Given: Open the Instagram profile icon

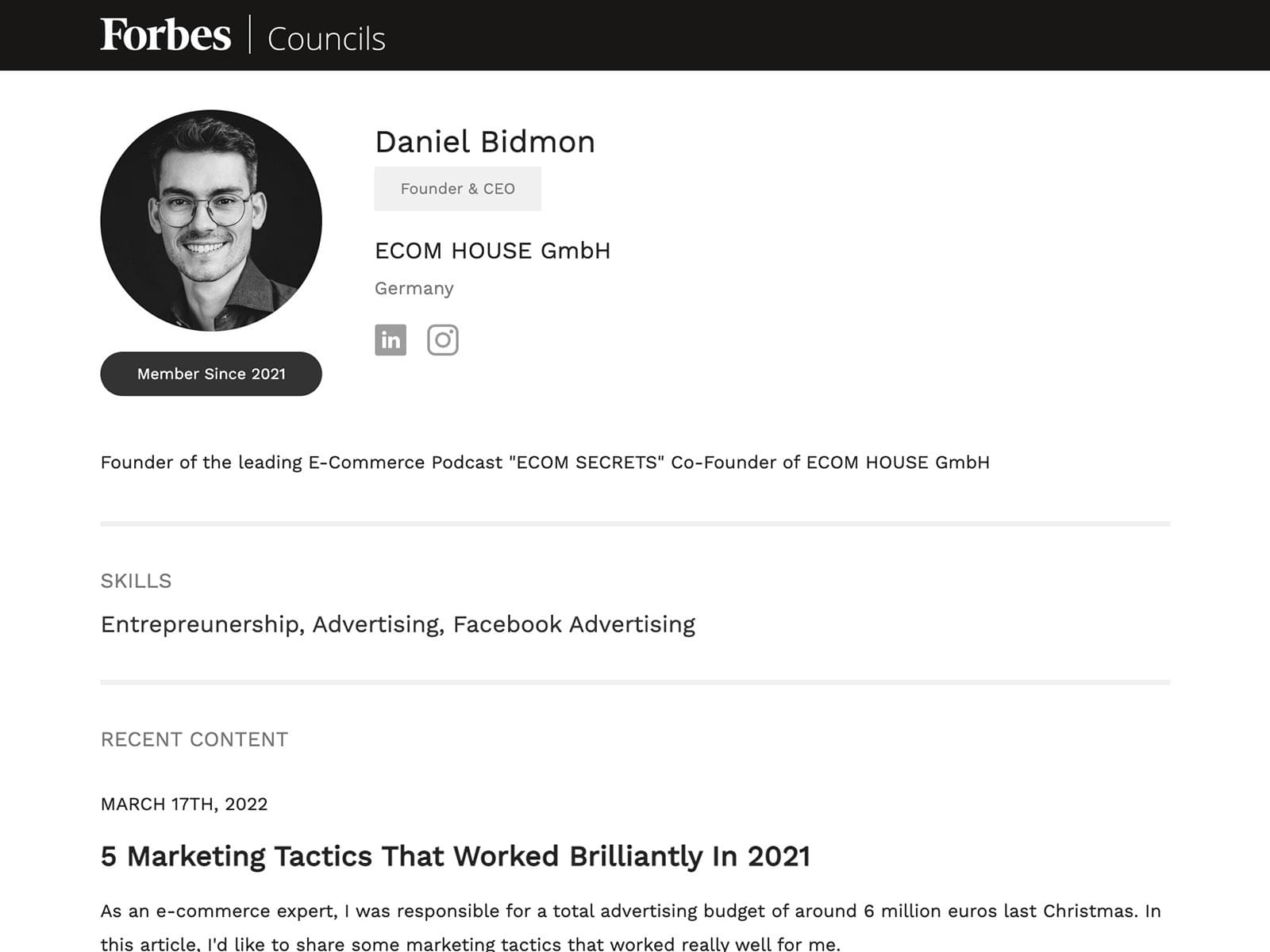Looking at the screenshot, I should point(443,340).
